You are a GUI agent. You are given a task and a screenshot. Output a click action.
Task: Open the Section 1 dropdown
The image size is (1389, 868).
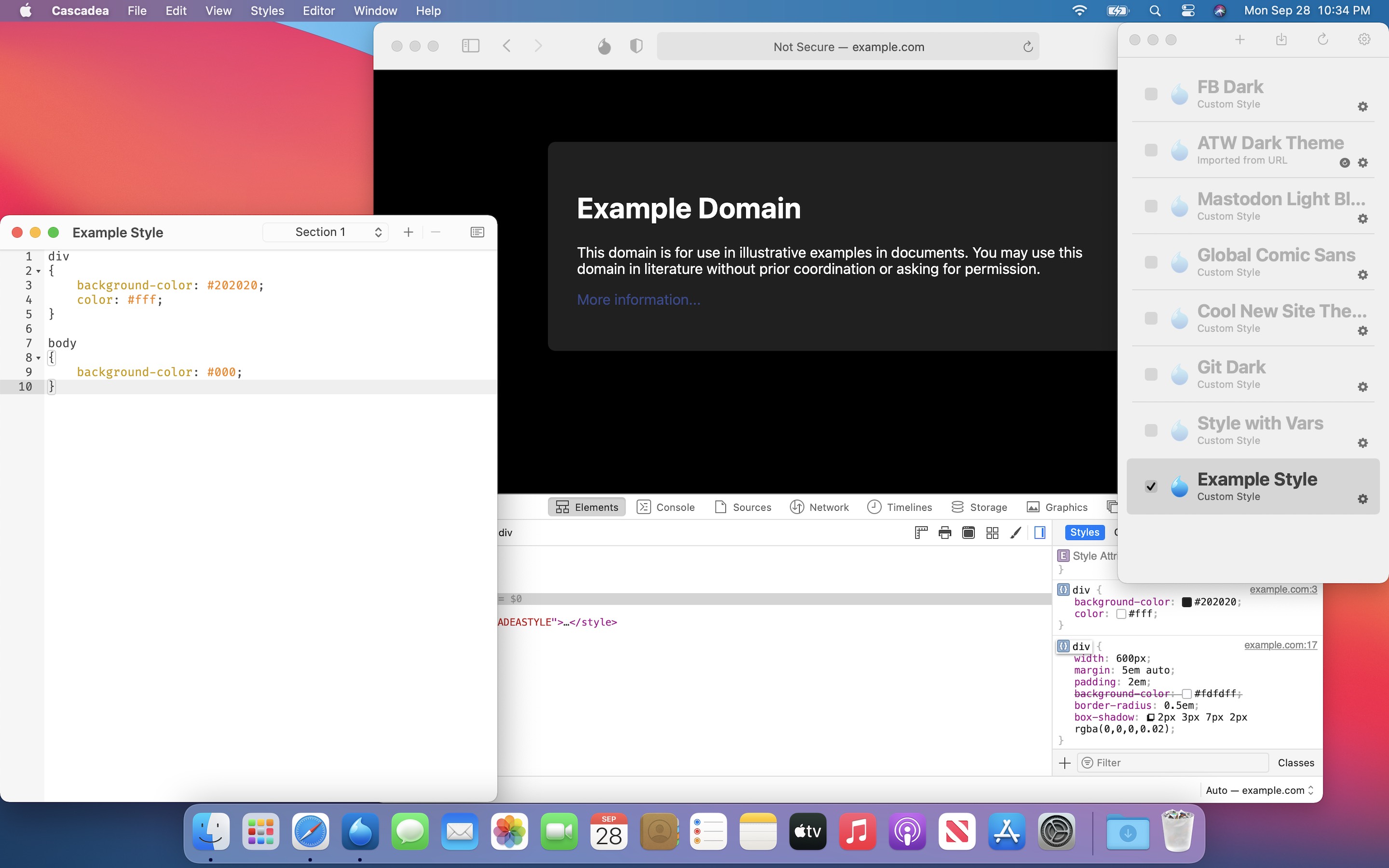pyautogui.click(x=326, y=232)
